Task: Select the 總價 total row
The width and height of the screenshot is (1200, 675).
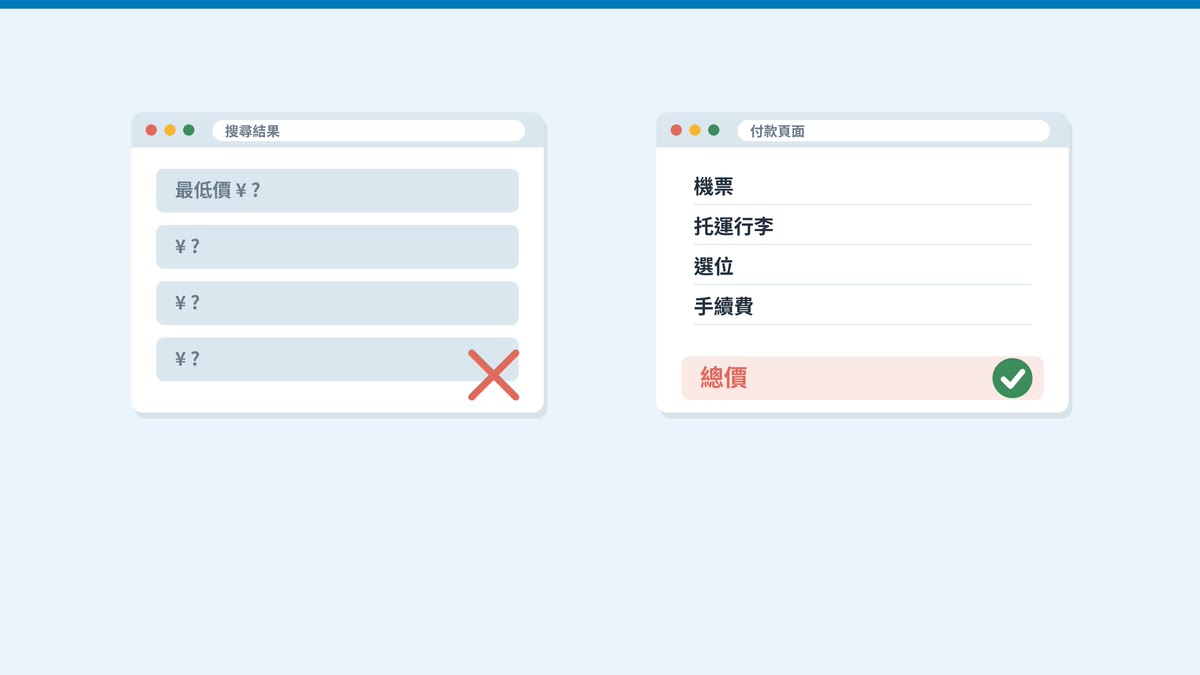Action: pyautogui.click(x=862, y=378)
